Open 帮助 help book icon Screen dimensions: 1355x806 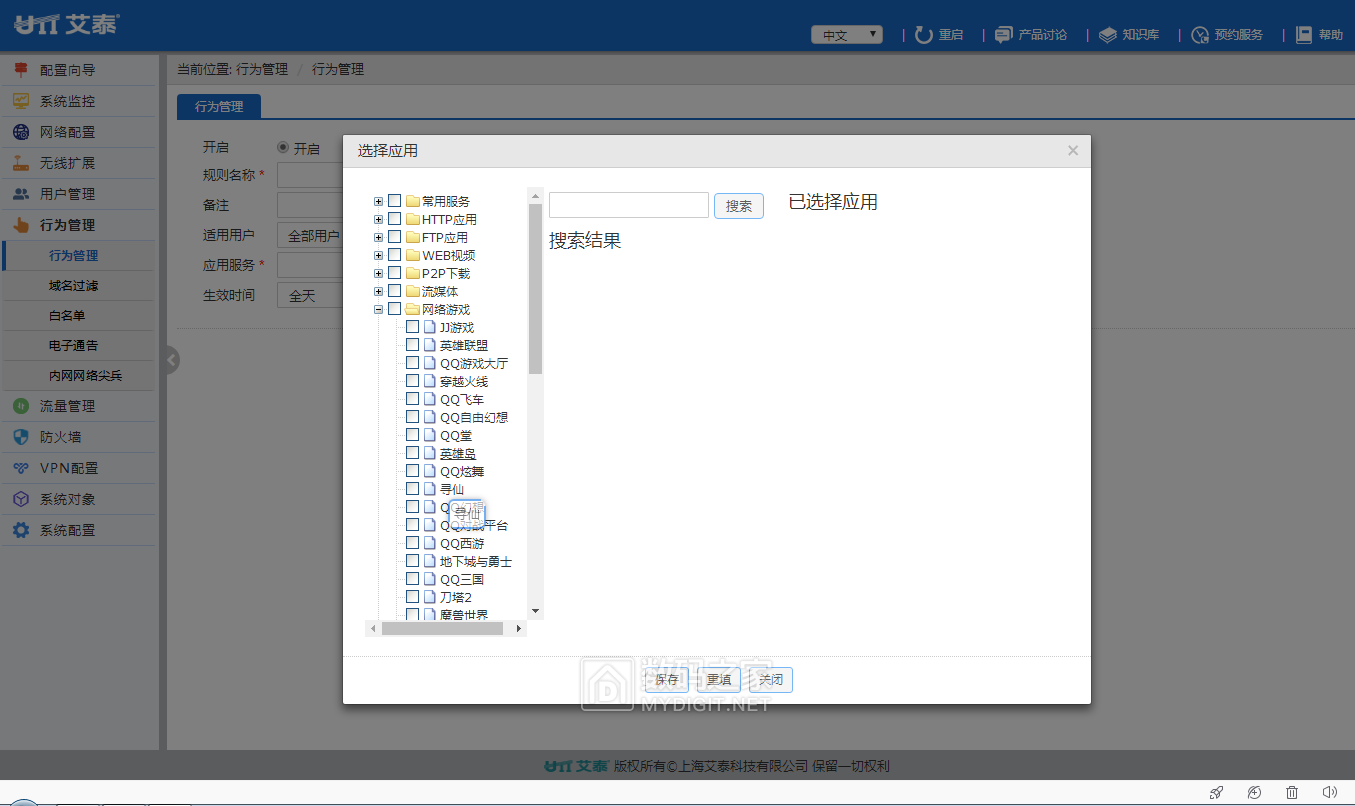coord(1304,35)
